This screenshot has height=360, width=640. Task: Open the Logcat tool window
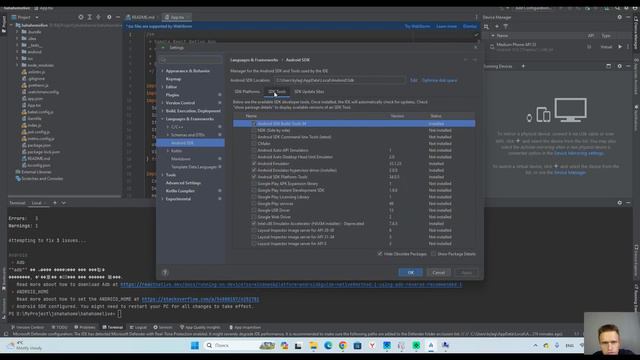click(138, 327)
